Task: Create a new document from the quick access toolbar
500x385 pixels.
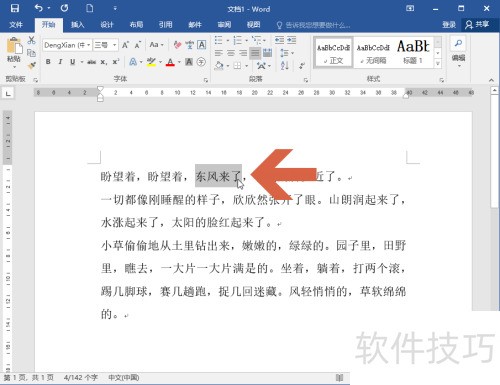Action: 89,8
